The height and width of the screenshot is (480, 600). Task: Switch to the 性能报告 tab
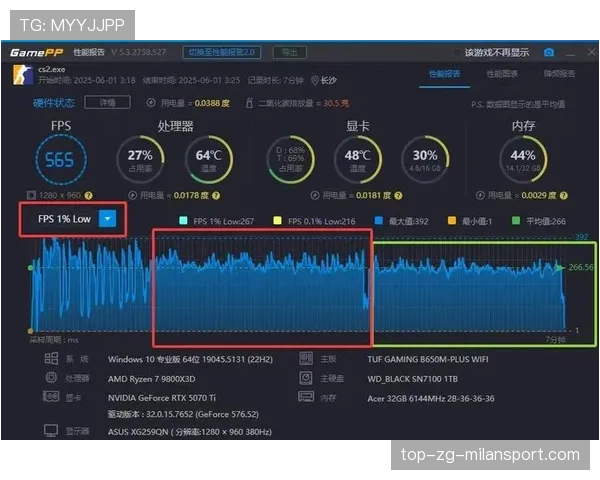tap(445, 74)
